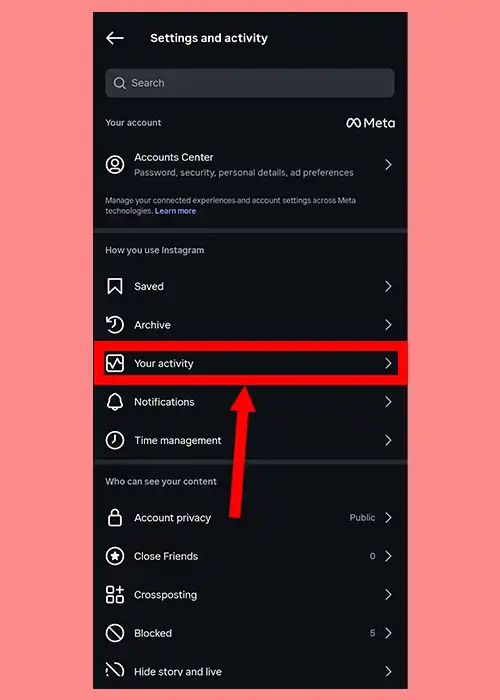Click the Crossposting grid-plus icon
This screenshot has width=500, height=700.
point(115,595)
